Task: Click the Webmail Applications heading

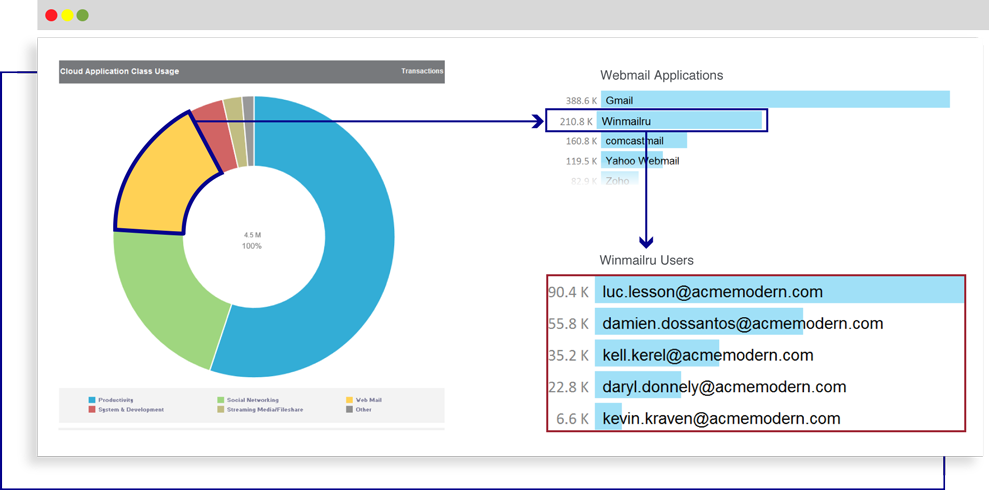Action: pos(662,75)
